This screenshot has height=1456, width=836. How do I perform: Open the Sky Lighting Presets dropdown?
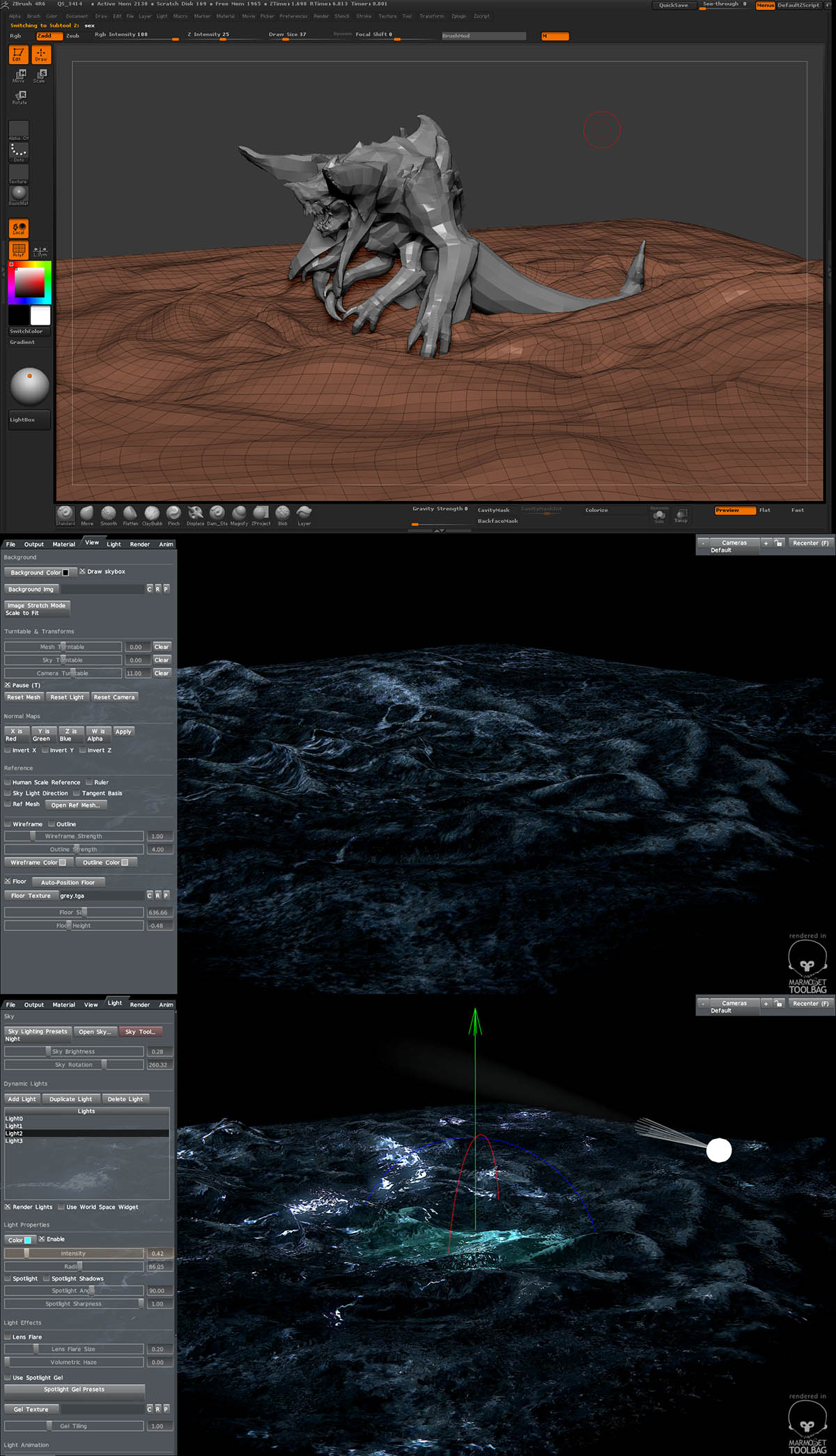click(38, 1035)
